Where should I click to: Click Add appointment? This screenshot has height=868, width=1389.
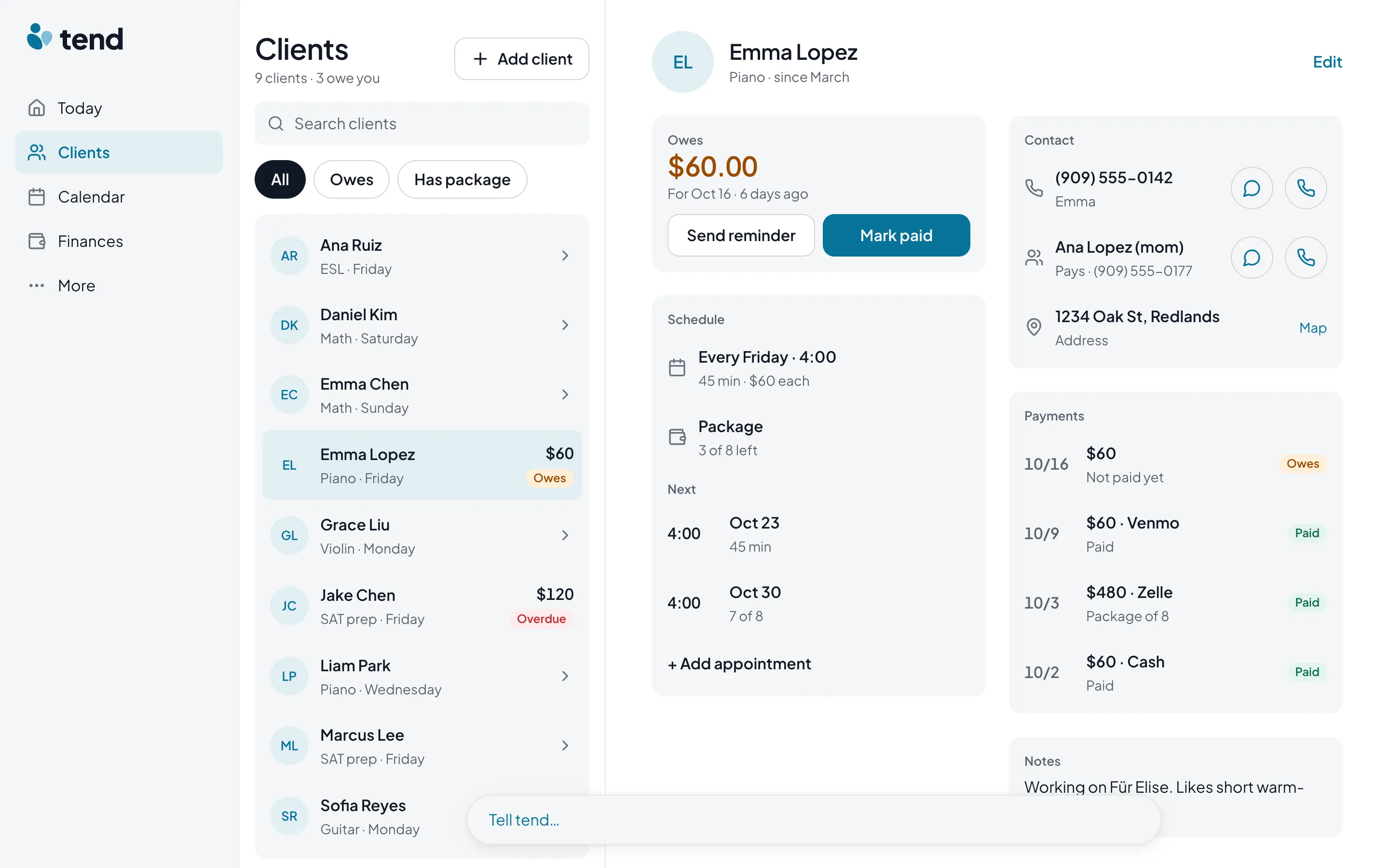739,664
